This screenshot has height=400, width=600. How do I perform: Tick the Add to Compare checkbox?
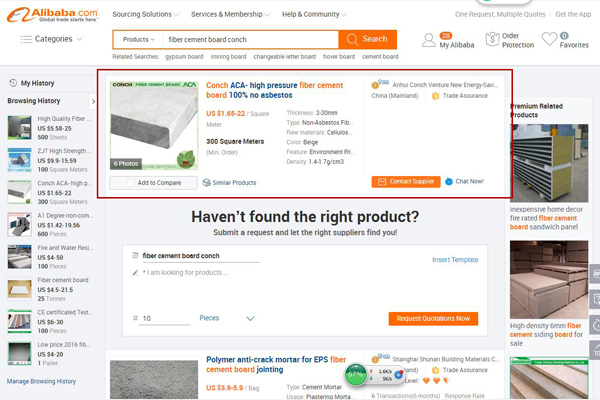click(x=131, y=183)
